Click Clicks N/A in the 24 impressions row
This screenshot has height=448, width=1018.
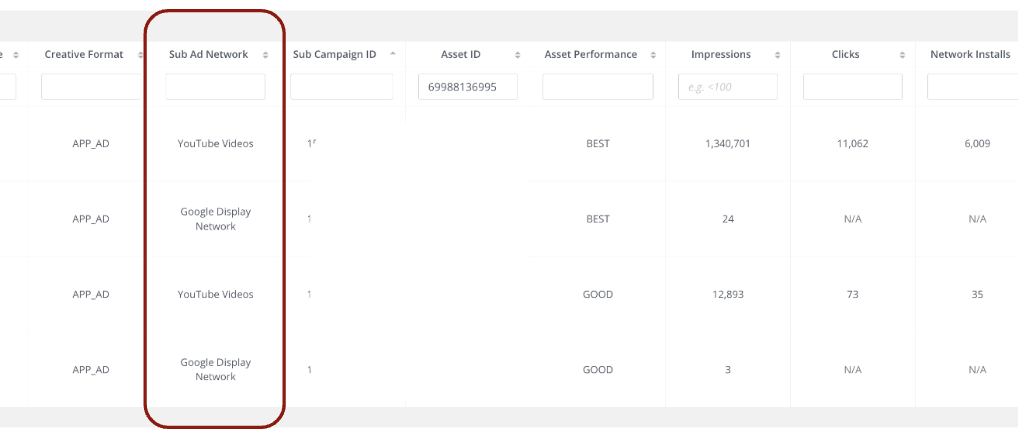pos(852,219)
